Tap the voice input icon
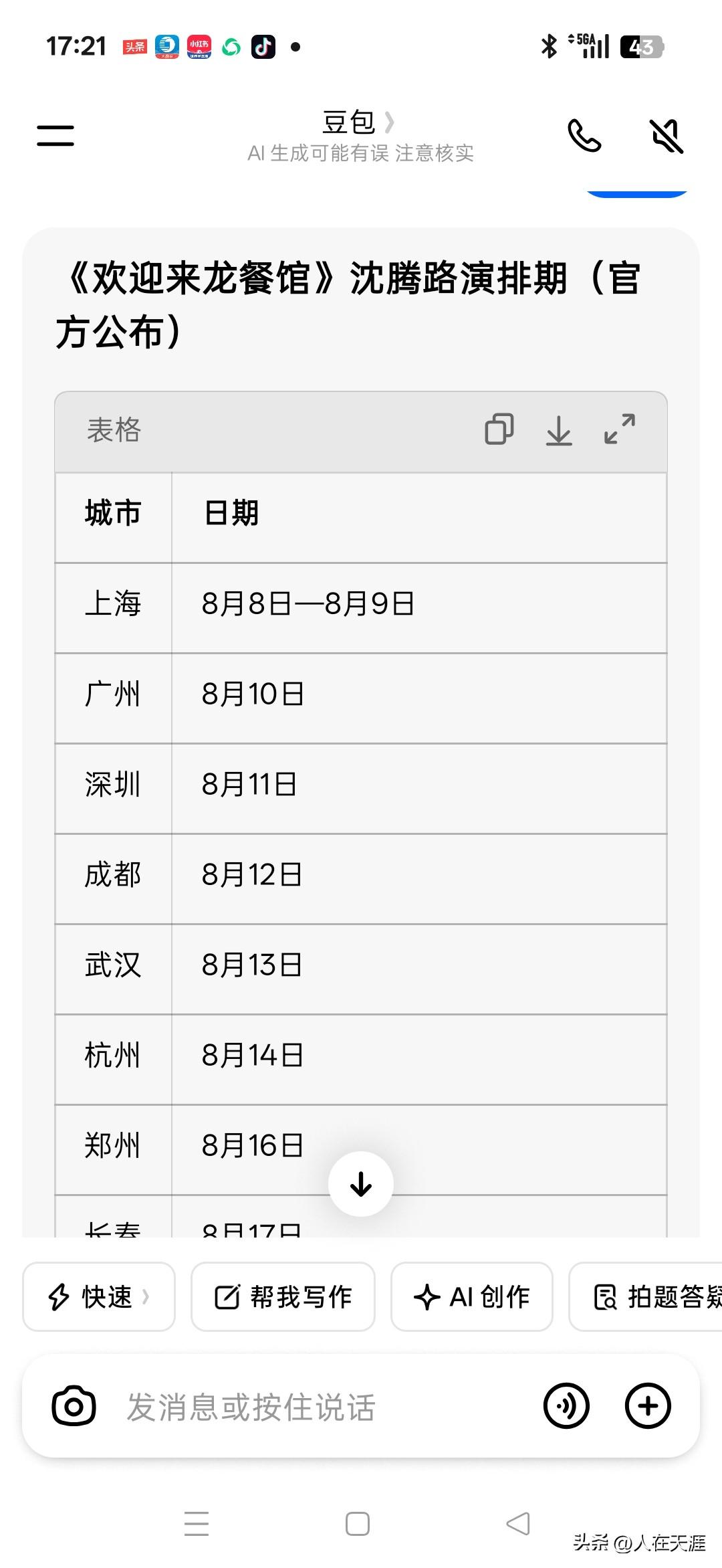The height and width of the screenshot is (1568, 722). pyautogui.click(x=566, y=1406)
